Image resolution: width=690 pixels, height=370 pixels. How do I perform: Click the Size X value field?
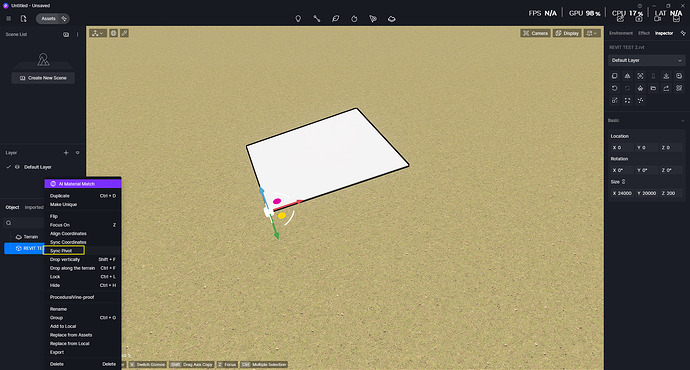pos(622,193)
